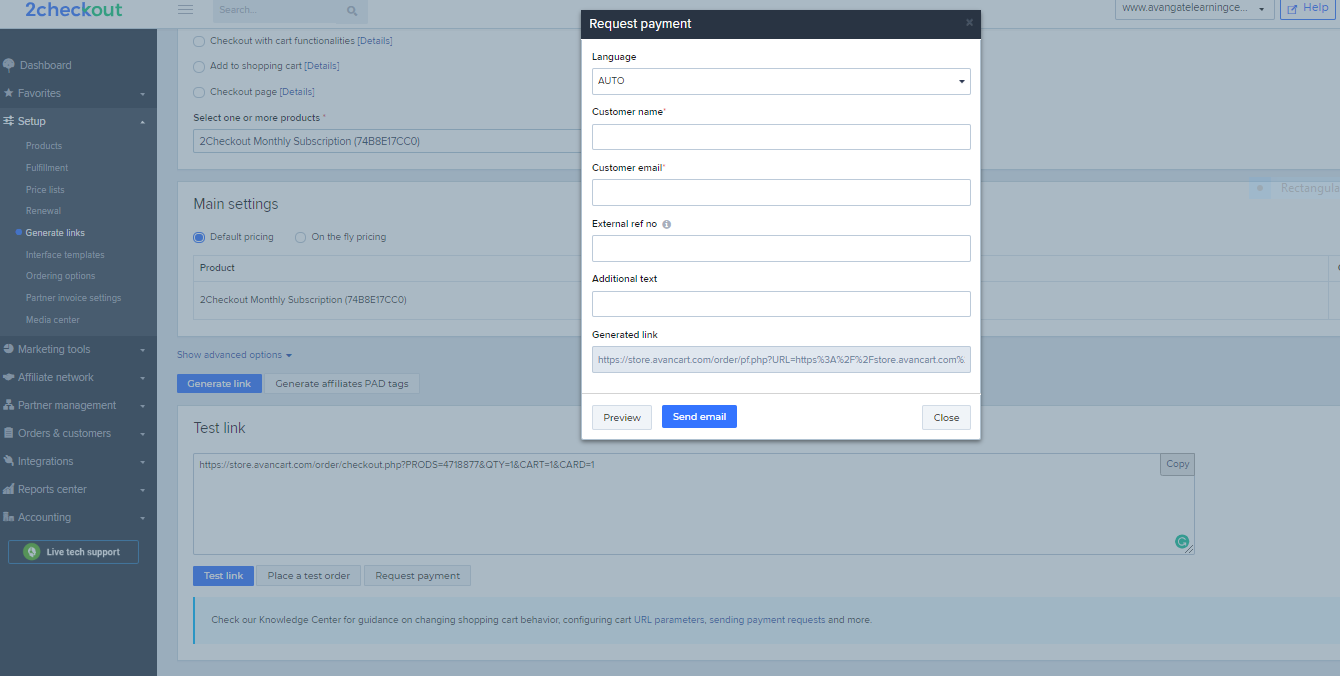Image resolution: width=1340 pixels, height=676 pixels.
Task: Open Products under Setup
Action: (44, 146)
